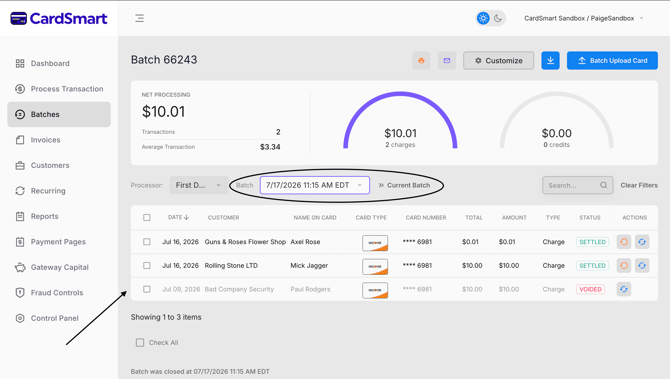Click SETTLED status in Mick Jagger row
This screenshot has height=379, width=670.
(x=592, y=265)
